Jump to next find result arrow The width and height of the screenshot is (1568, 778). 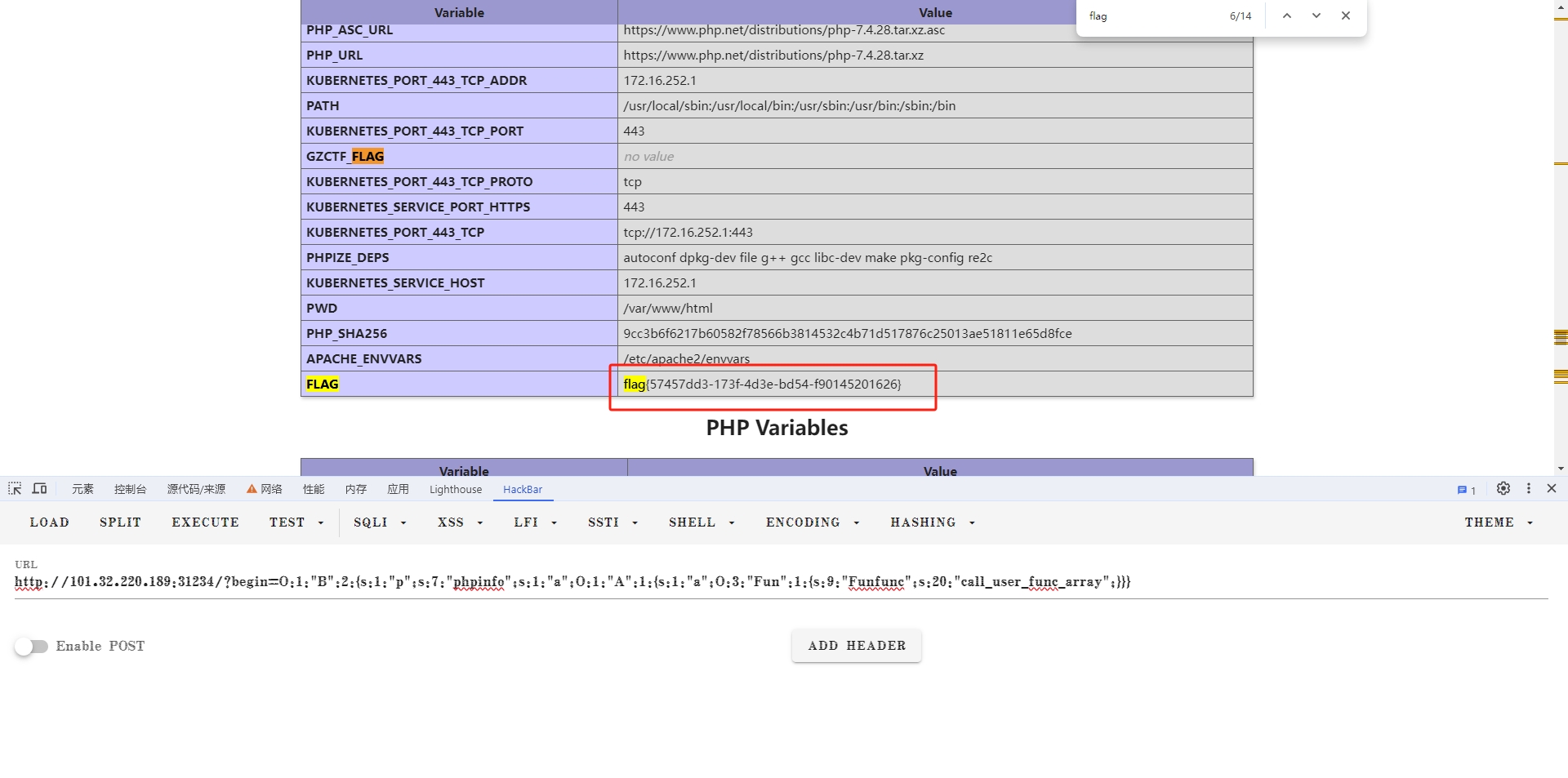(x=1316, y=15)
